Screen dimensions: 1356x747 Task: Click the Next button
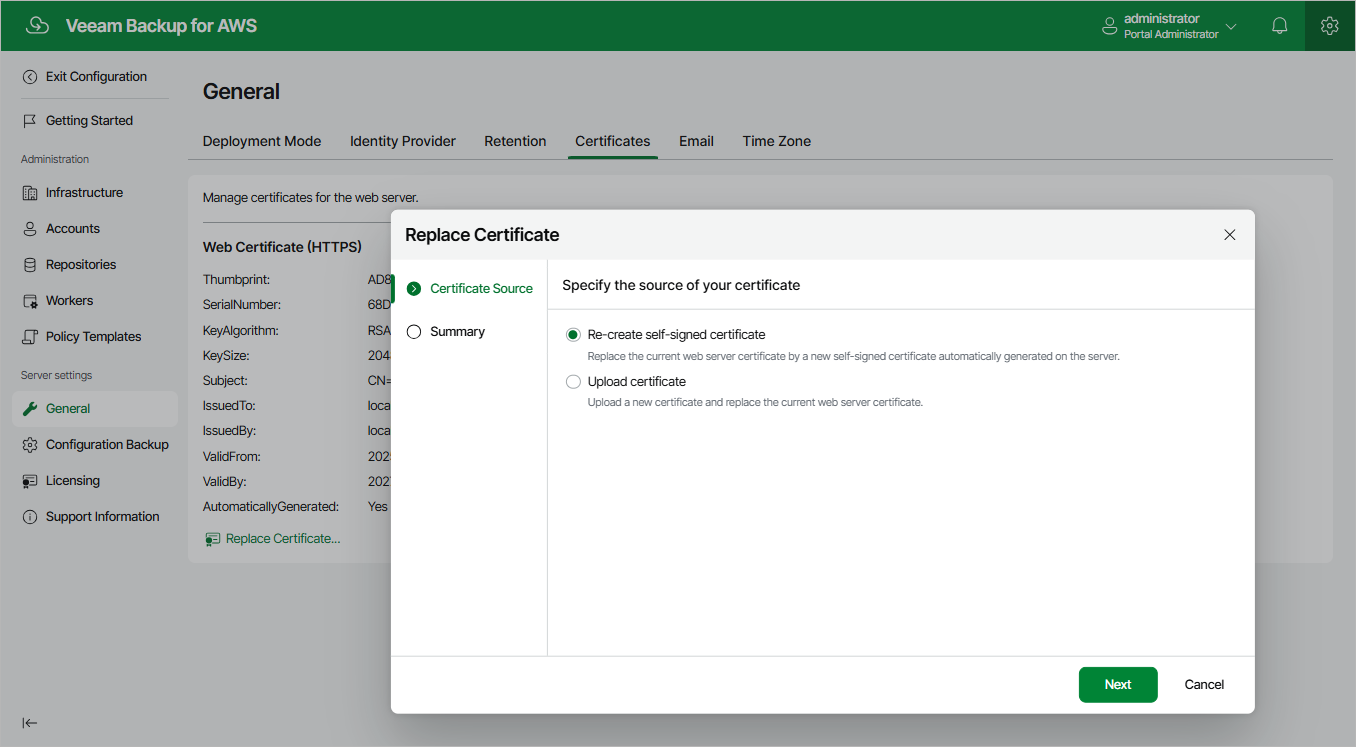pyautogui.click(x=1118, y=685)
